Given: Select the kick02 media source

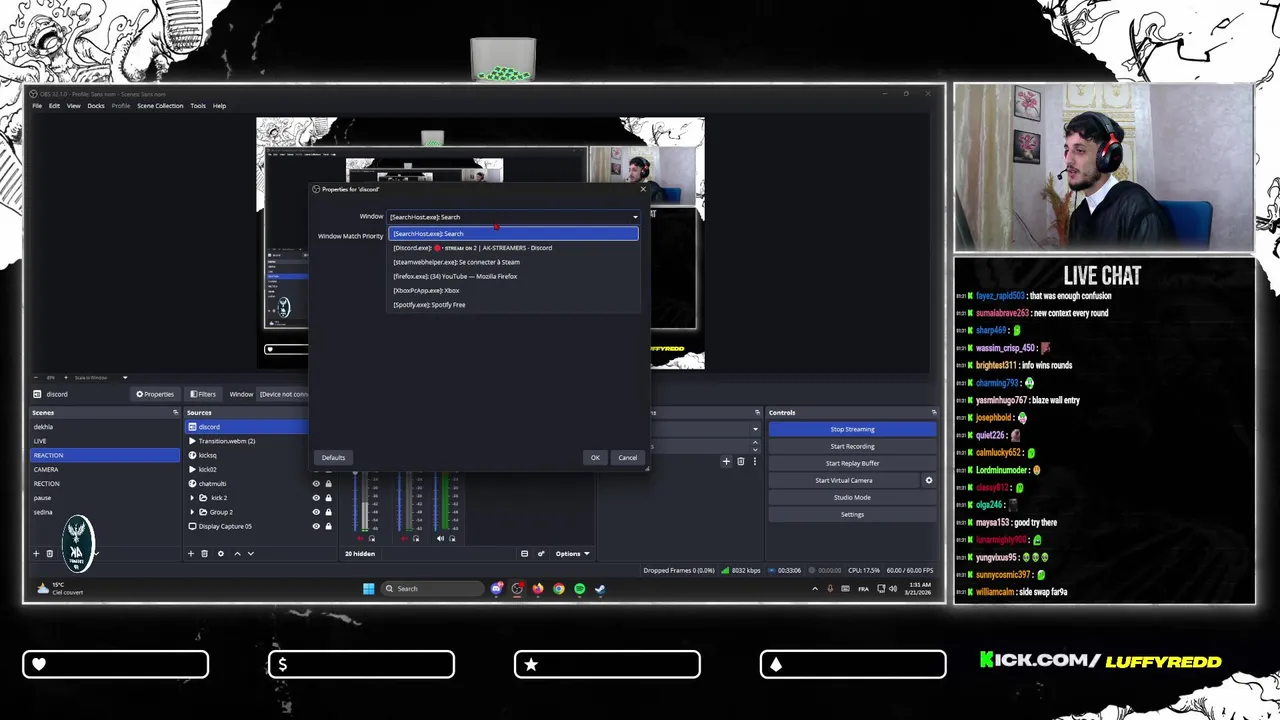Looking at the screenshot, I should click(x=247, y=469).
